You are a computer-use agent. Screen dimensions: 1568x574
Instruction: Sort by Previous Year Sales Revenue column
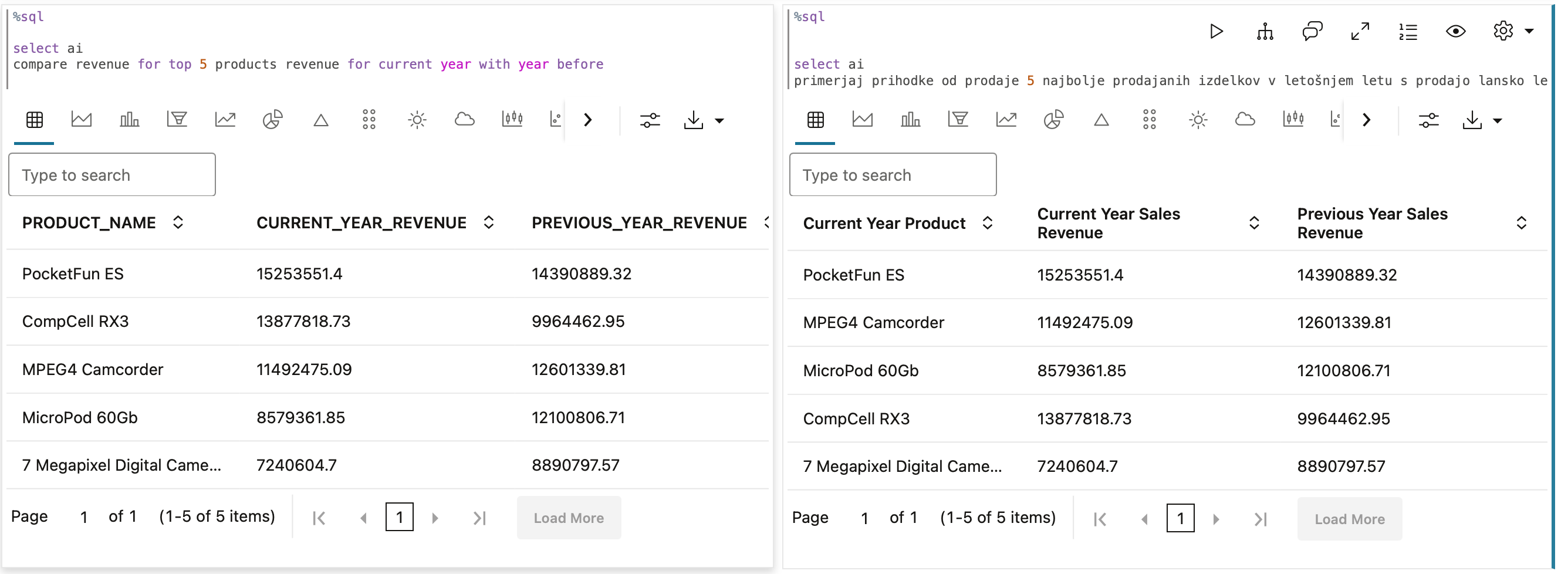[x=1521, y=223]
